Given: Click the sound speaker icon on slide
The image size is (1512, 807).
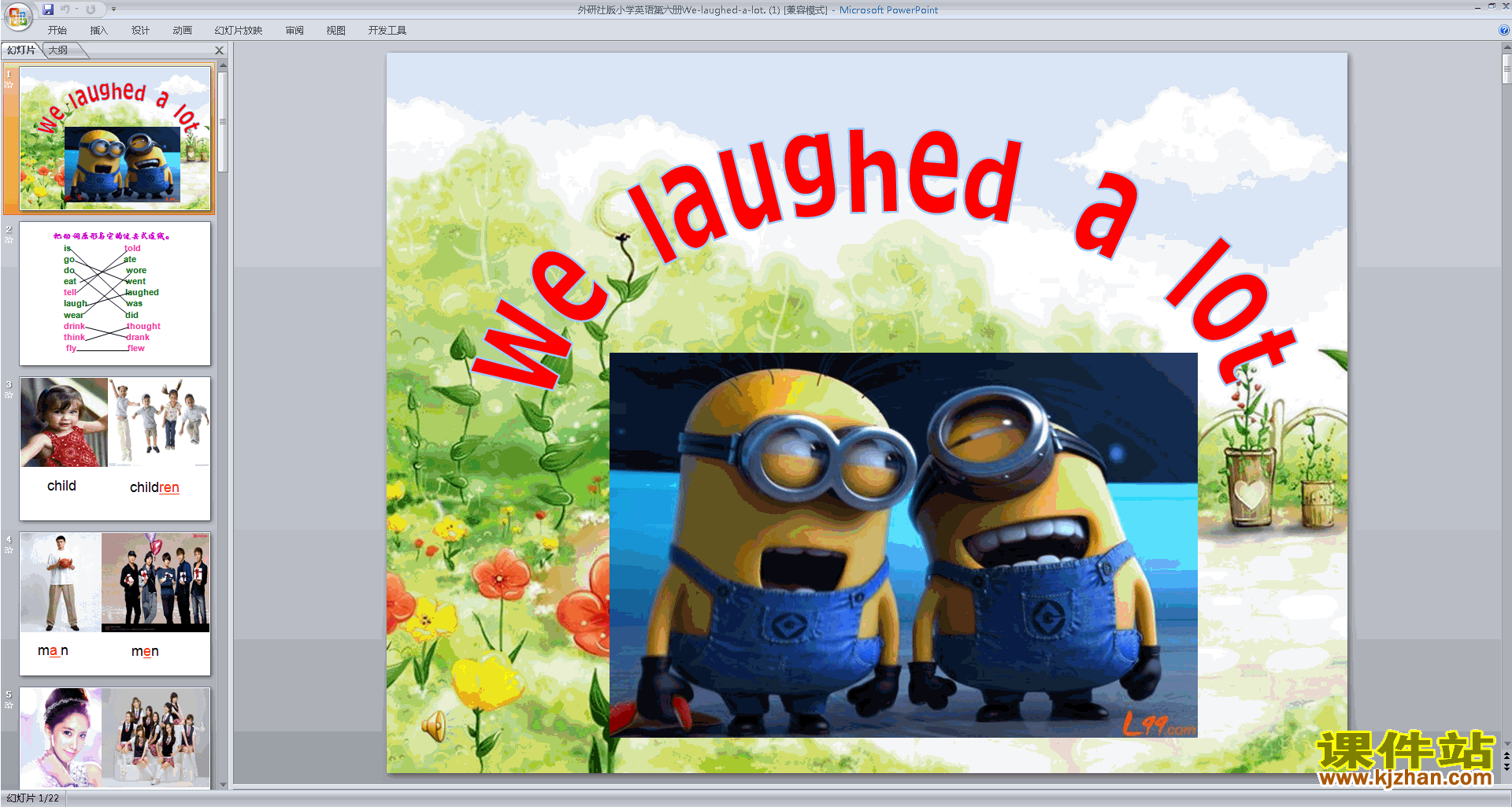Looking at the screenshot, I should tap(434, 726).
